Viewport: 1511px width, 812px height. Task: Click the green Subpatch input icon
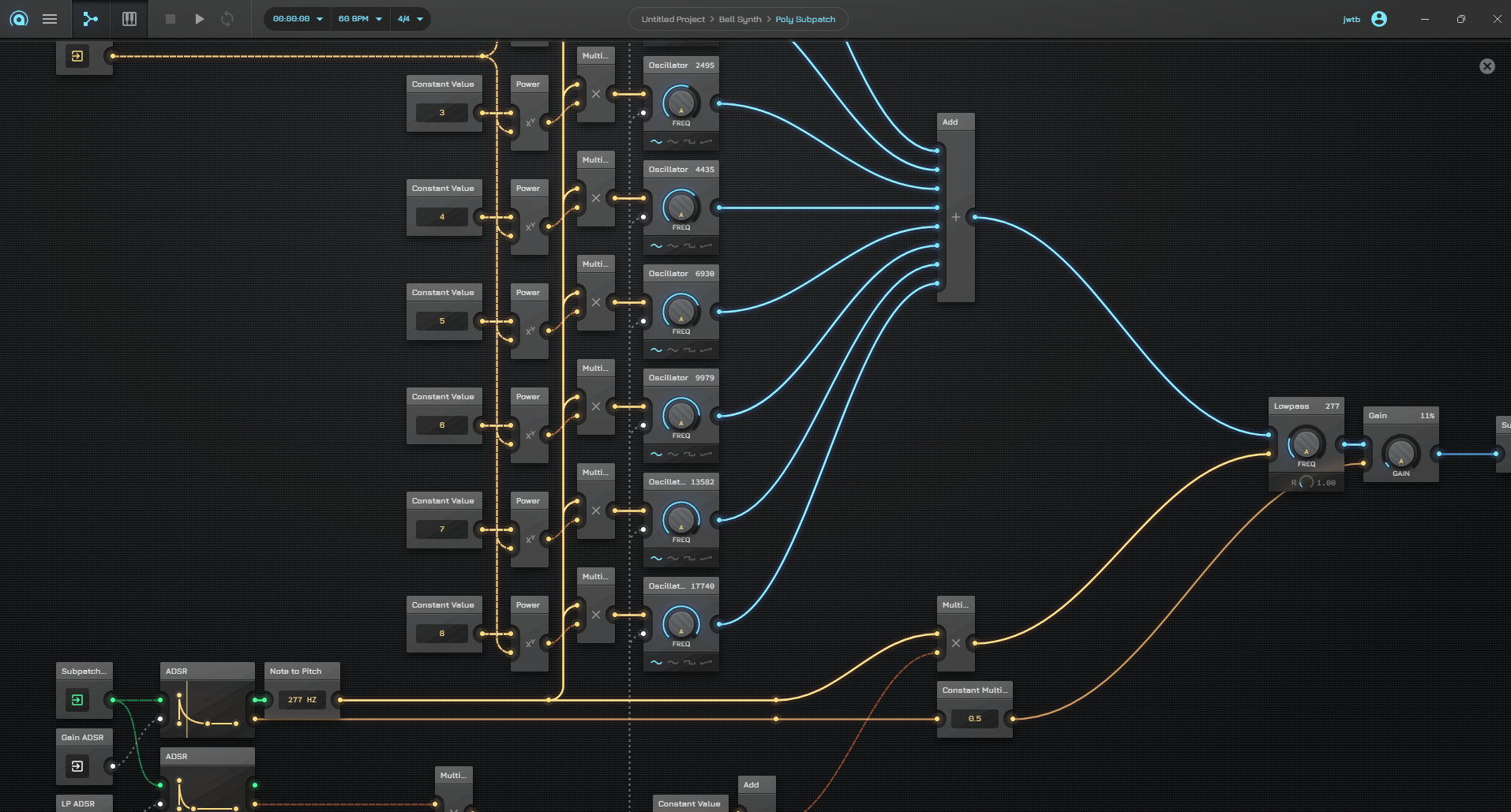(77, 700)
